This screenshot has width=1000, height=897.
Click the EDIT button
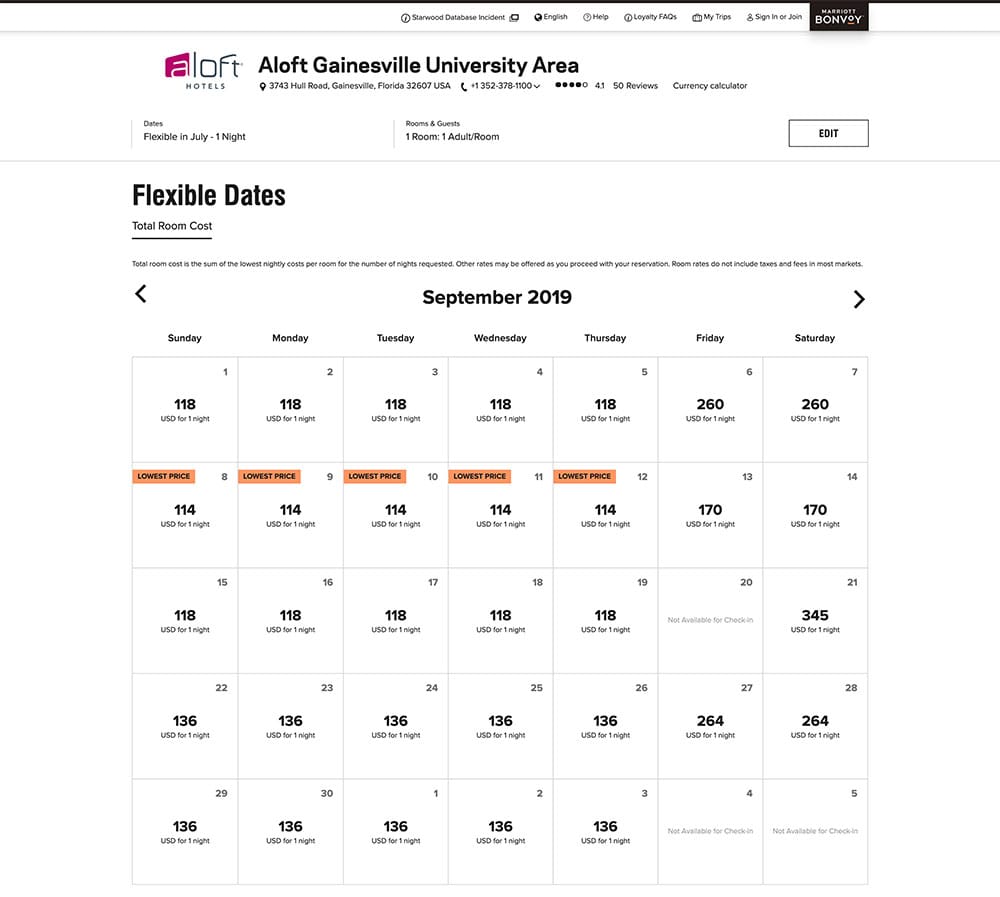(828, 132)
